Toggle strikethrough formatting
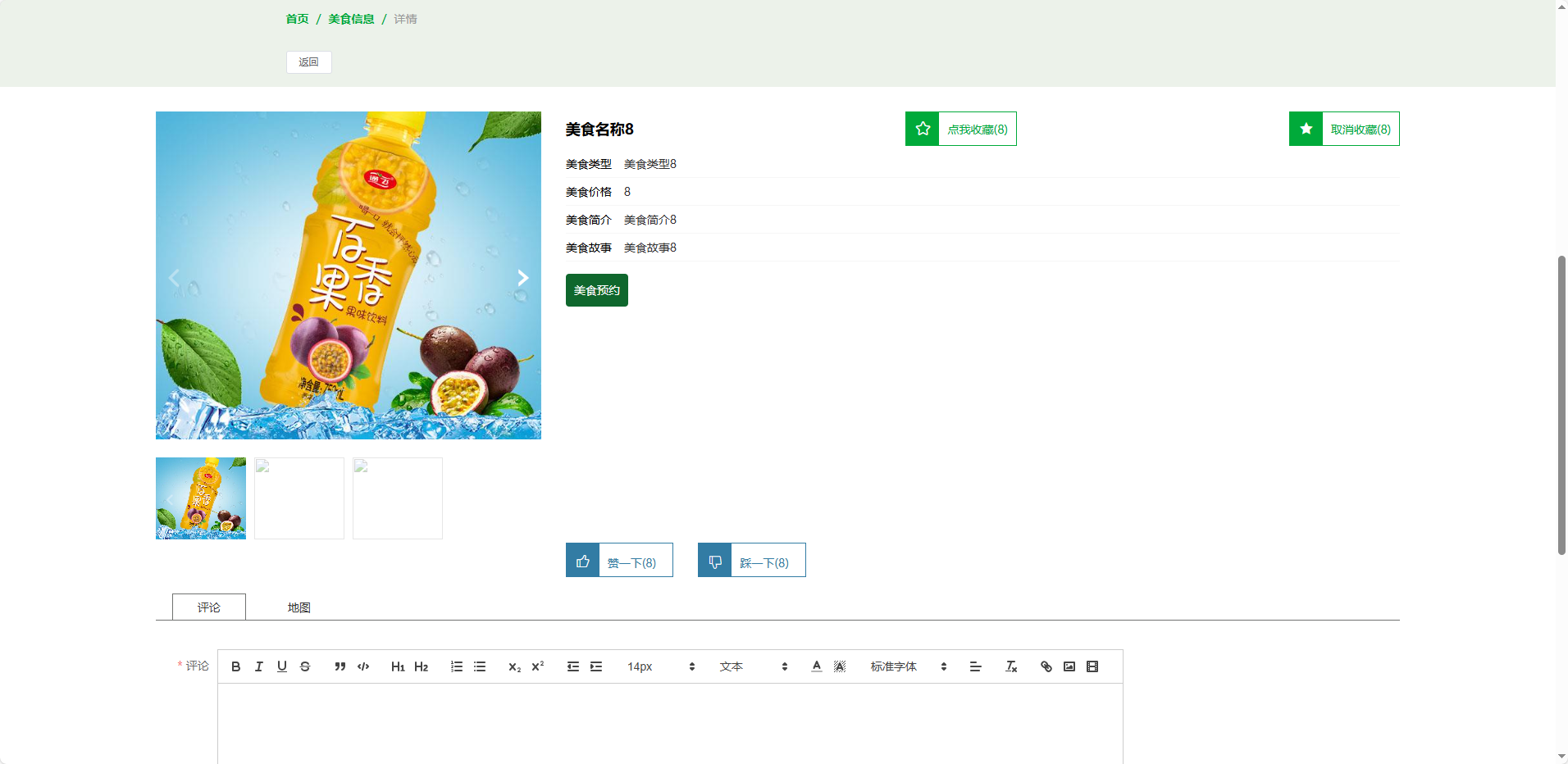The image size is (1568, 764). pyautogui.click(x=305, y=666)
